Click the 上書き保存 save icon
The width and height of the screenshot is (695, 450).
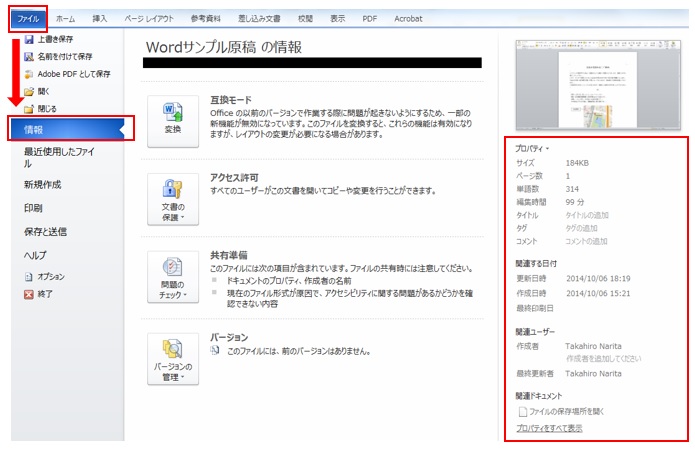pyautogui.click(x=29, y=39)
